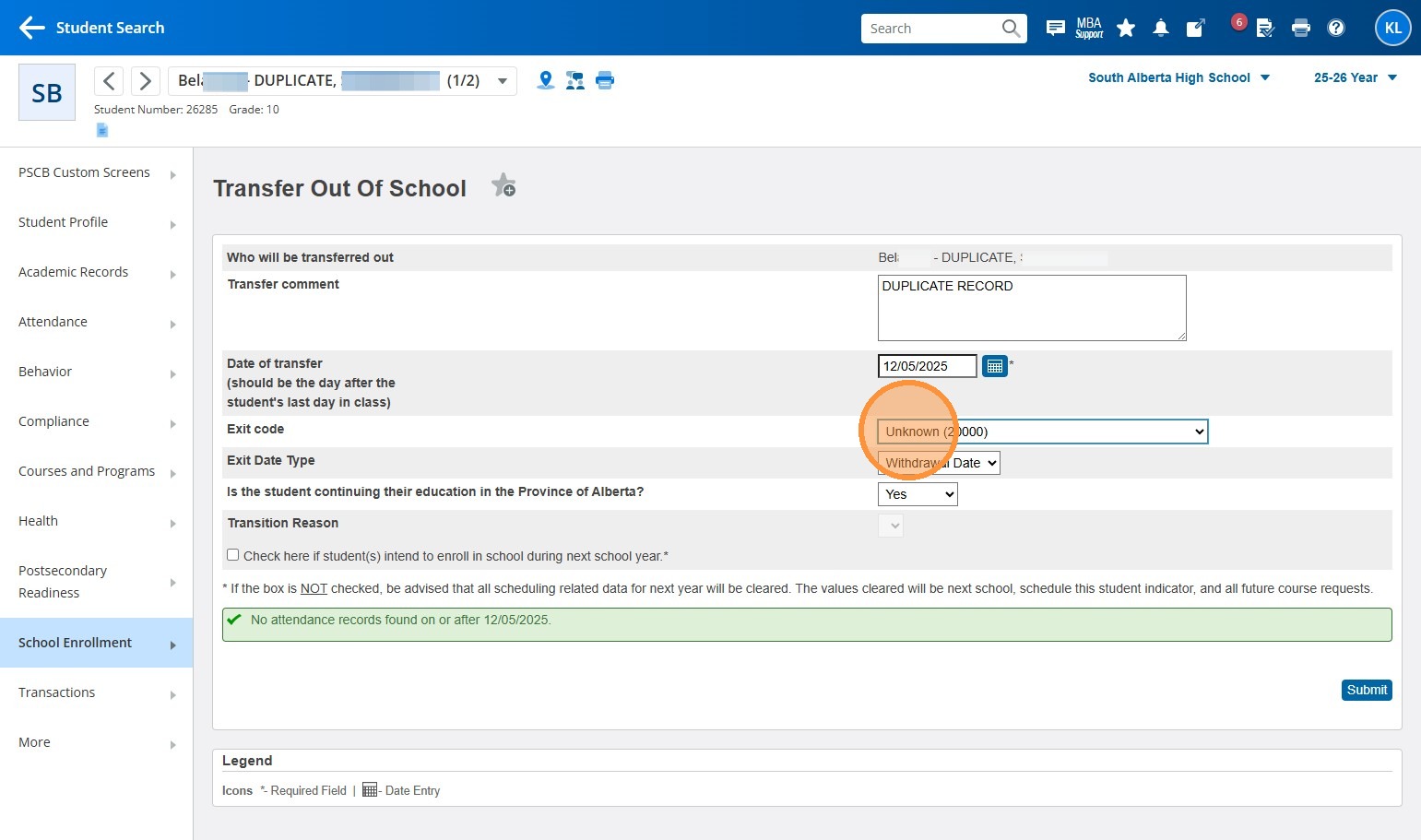Open the messages chat icon in header
The image size is (1421, 840).
1055,28
